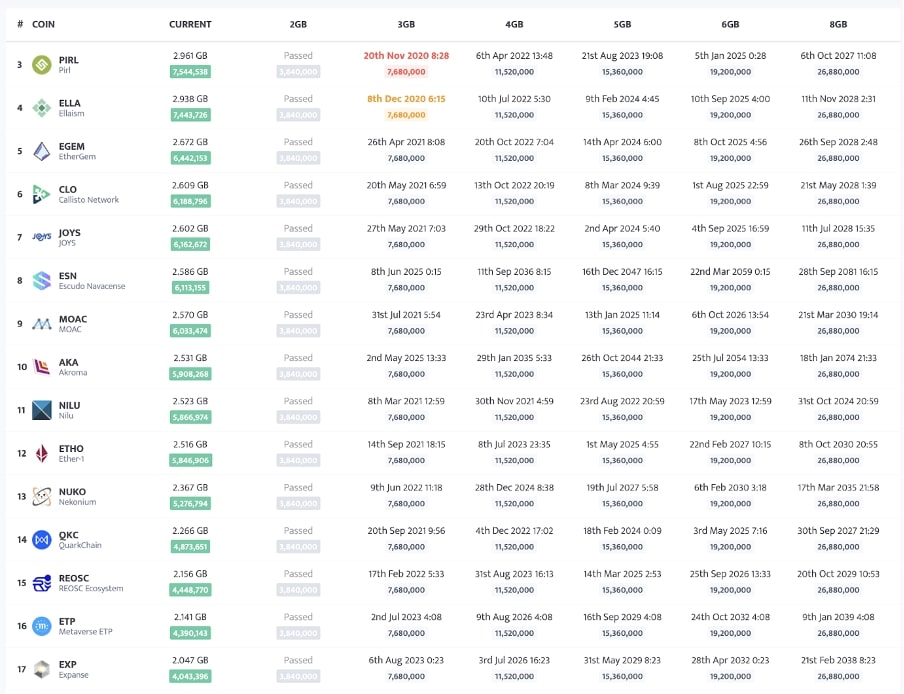Click the 2GB column header

coord(298,24)
